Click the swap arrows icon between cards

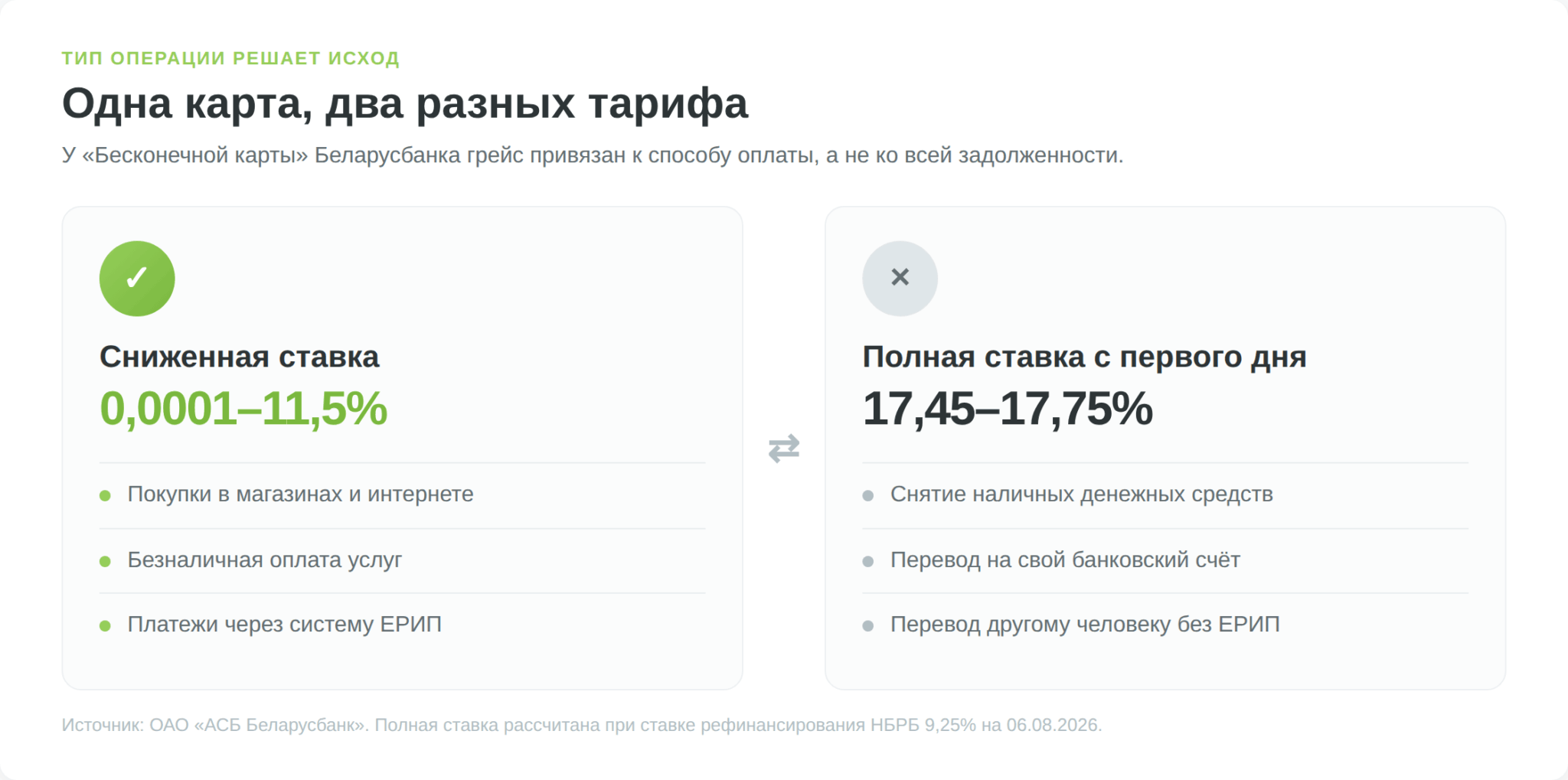point(784,449)
